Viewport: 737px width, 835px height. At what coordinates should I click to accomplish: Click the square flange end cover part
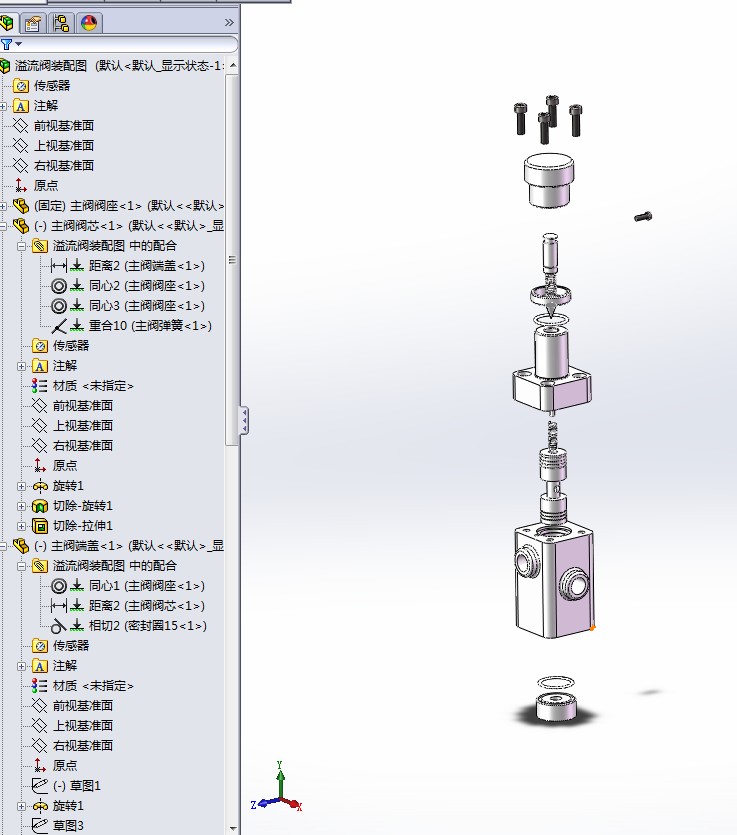(x=552, y=369)
